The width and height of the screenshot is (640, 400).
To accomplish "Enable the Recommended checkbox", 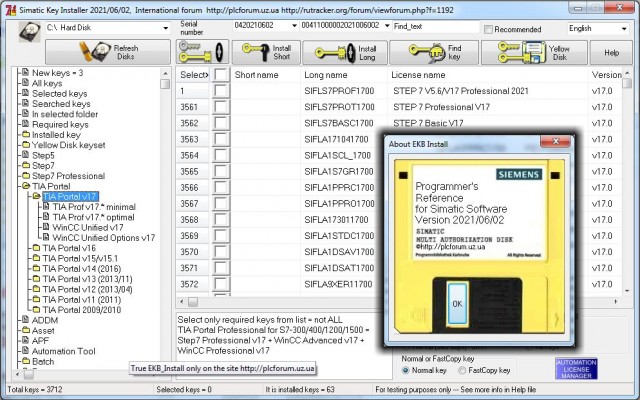I will click(488, 29).
